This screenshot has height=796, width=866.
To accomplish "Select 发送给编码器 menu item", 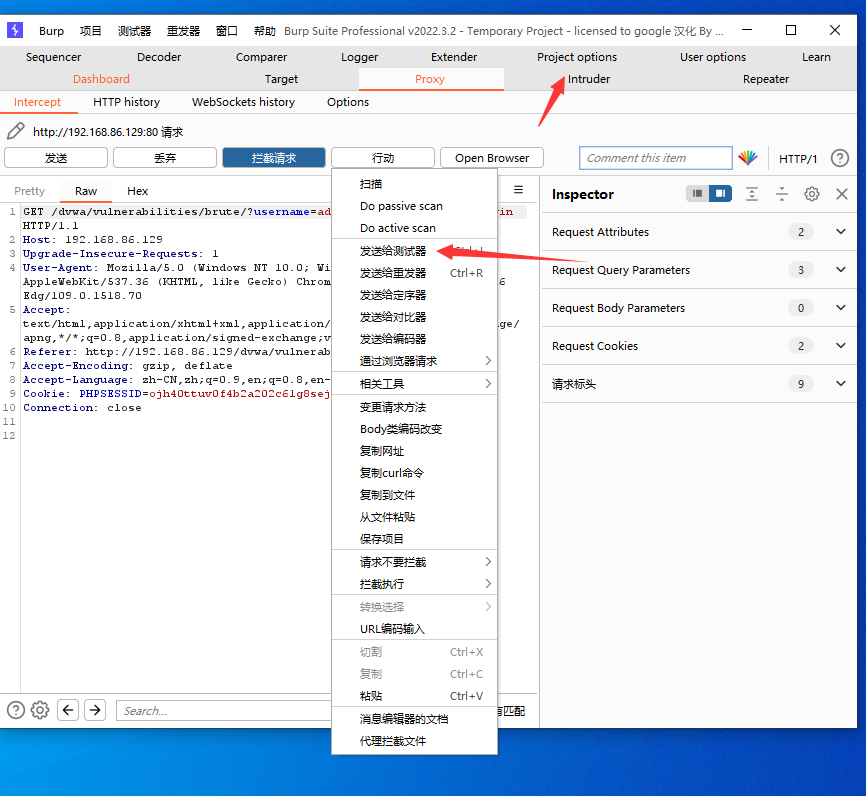I will [x=414, y=339].
